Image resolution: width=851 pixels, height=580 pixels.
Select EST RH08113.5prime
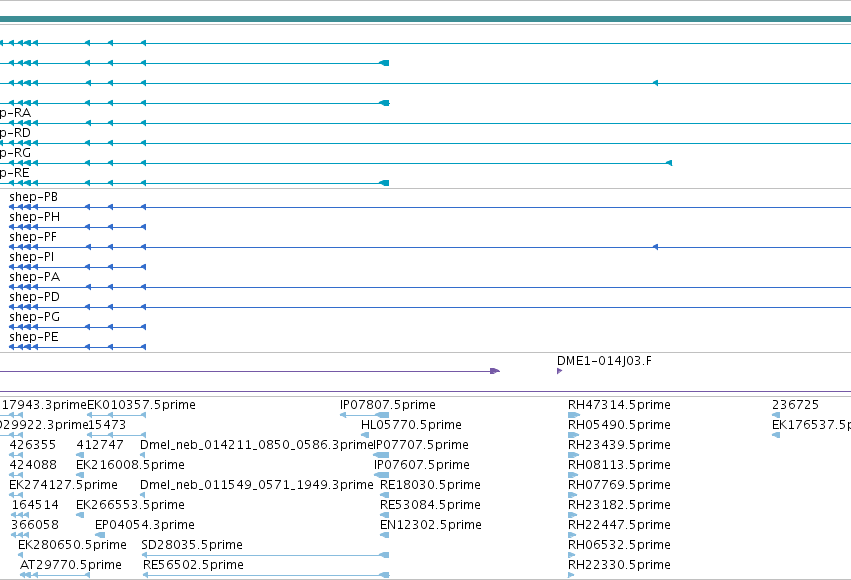pos(619,465)
